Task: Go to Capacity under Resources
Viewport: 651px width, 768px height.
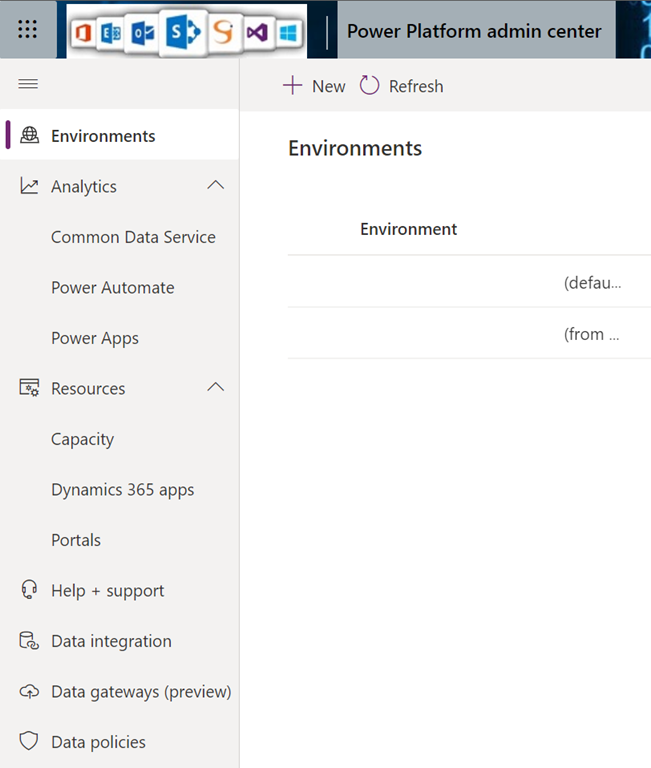Action: point(82,439)
